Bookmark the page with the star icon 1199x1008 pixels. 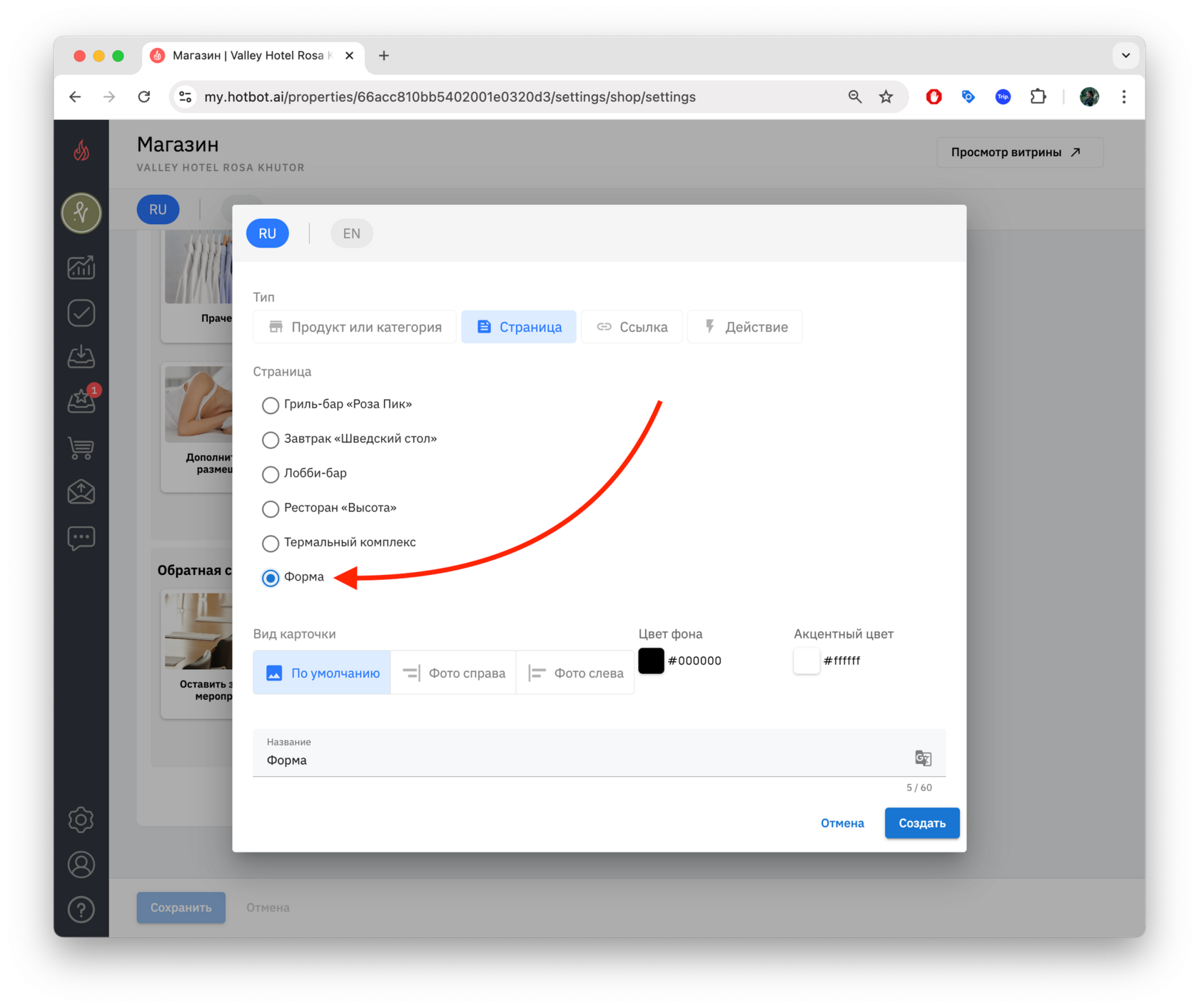pyautogui.click(x=886, y=96)
